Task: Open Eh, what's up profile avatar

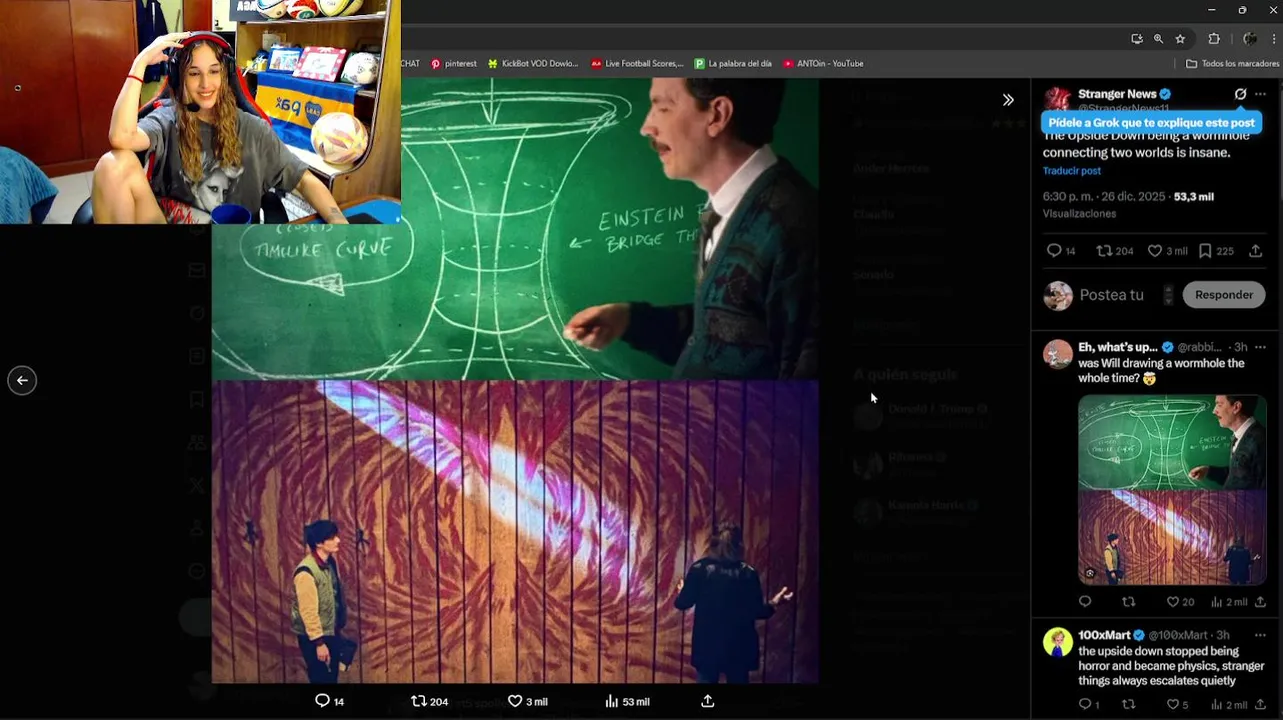Action: click(x=1057, y=354)
